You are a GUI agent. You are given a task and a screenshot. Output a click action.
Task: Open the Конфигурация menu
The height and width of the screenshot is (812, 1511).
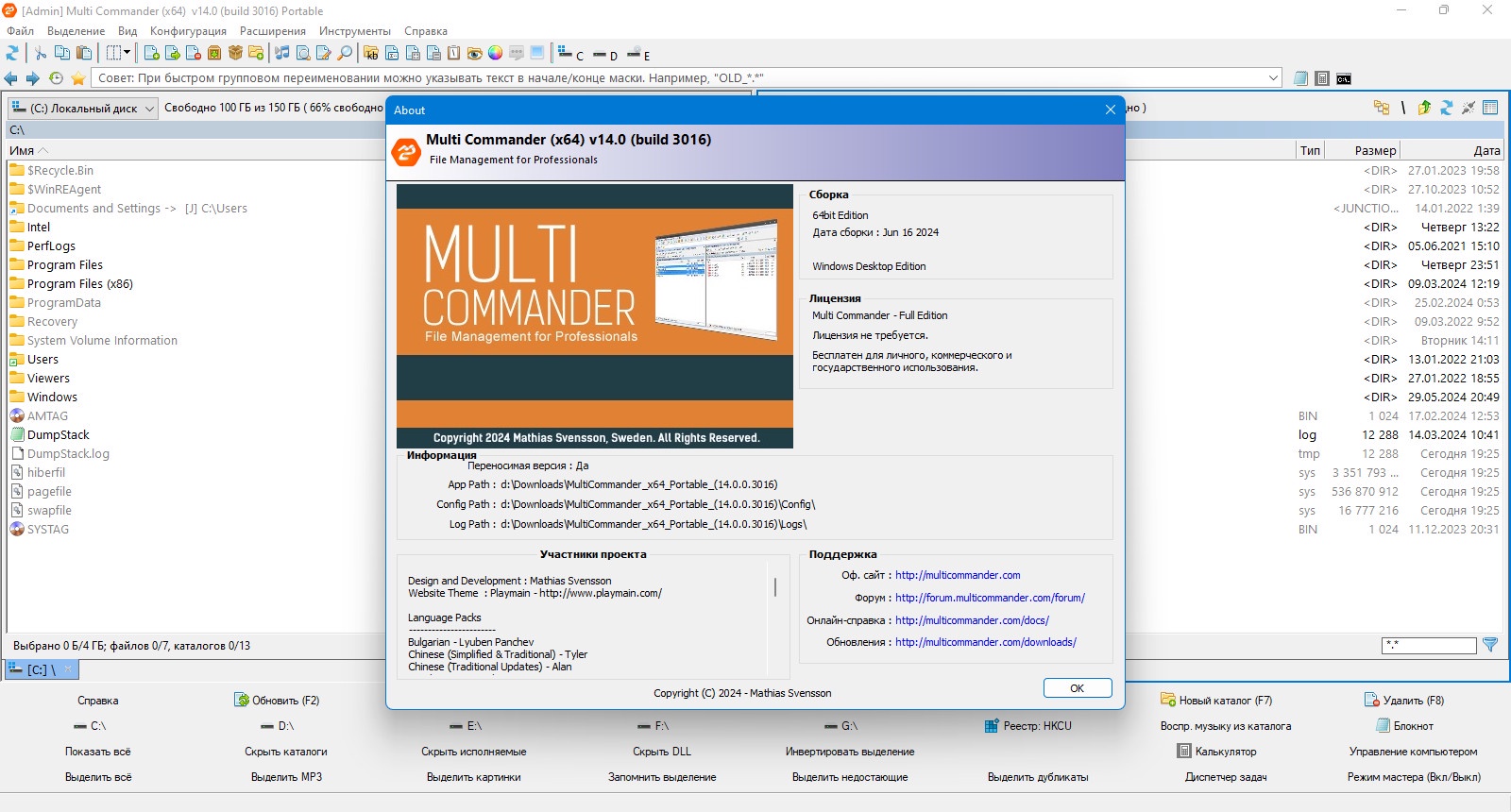pyautogui.click(x=188, y=31)
